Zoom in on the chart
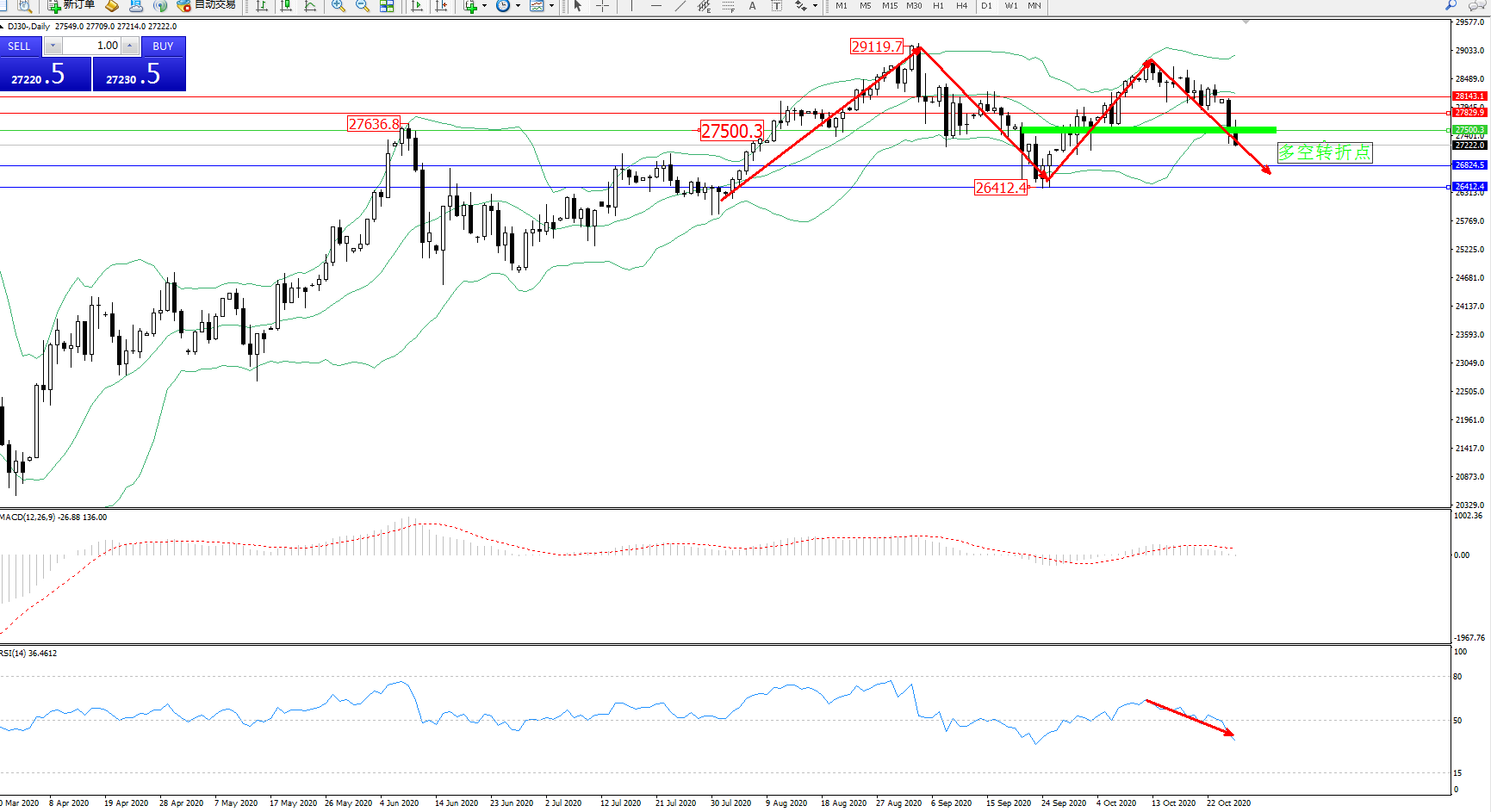The image size is (1491, 812). (x=339, y=6)
